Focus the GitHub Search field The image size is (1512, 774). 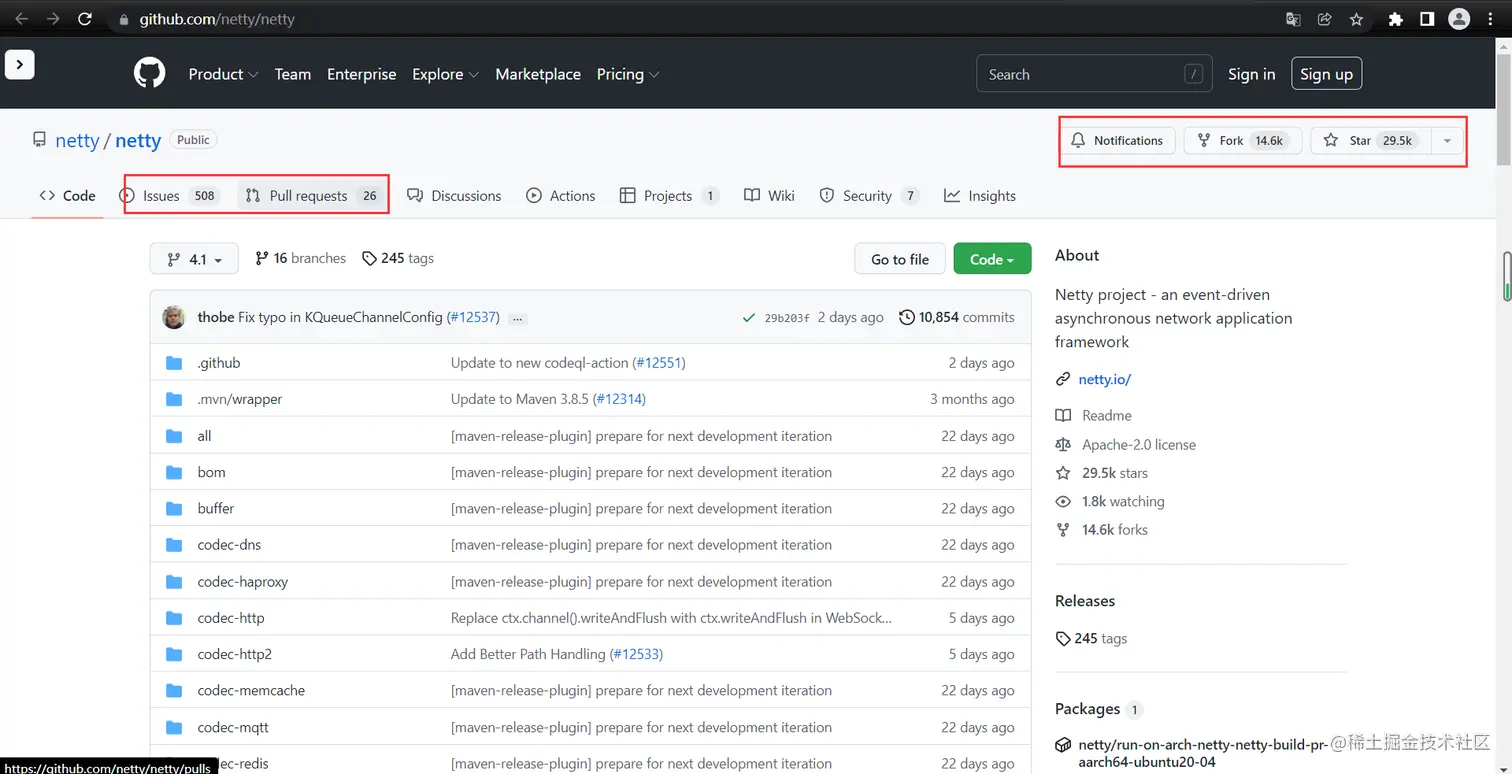(x=1094, y=74)
